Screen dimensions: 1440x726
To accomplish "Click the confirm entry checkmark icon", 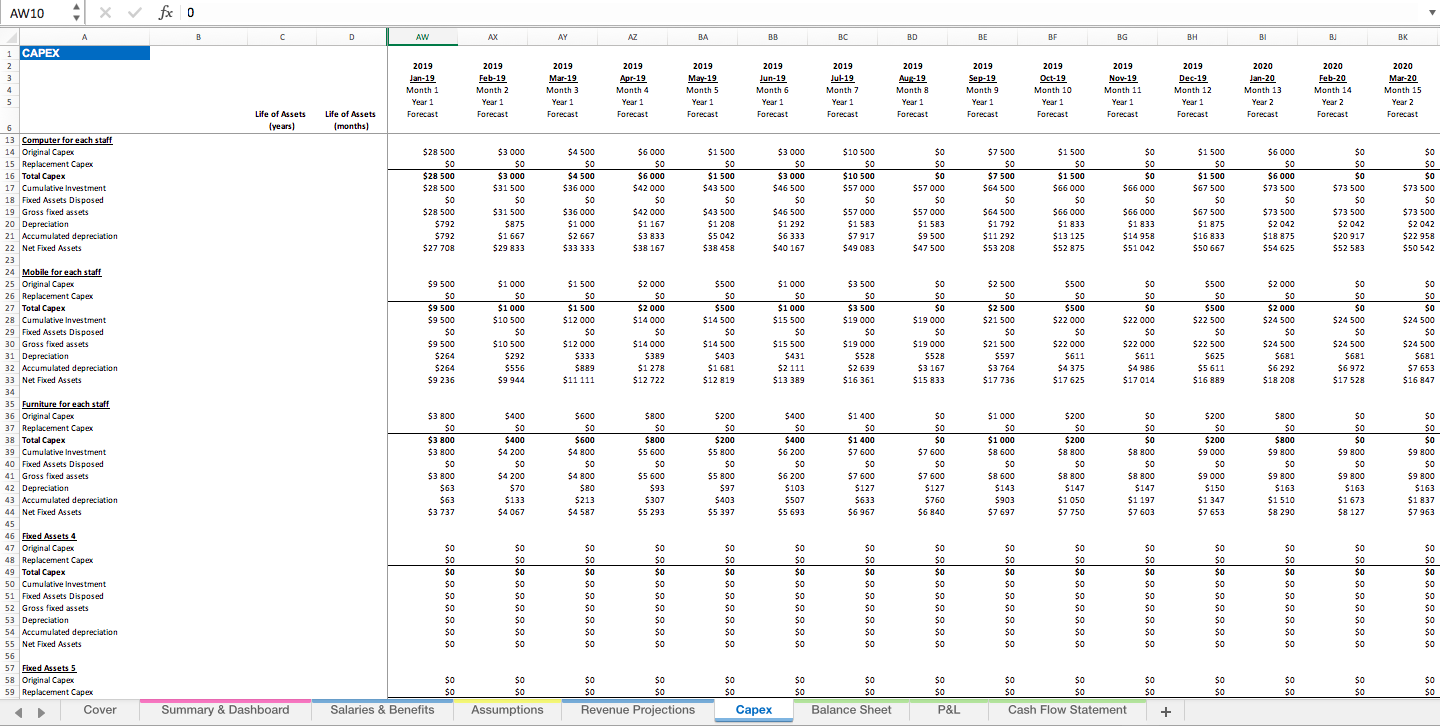I will (134, 13).
